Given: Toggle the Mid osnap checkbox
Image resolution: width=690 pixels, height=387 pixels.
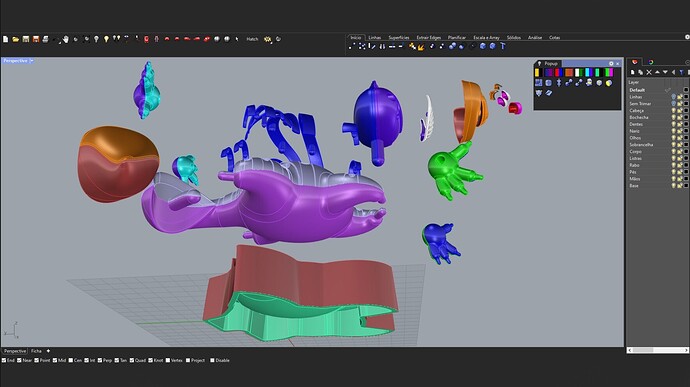Looking at the screenshot, I should (55, 360).
